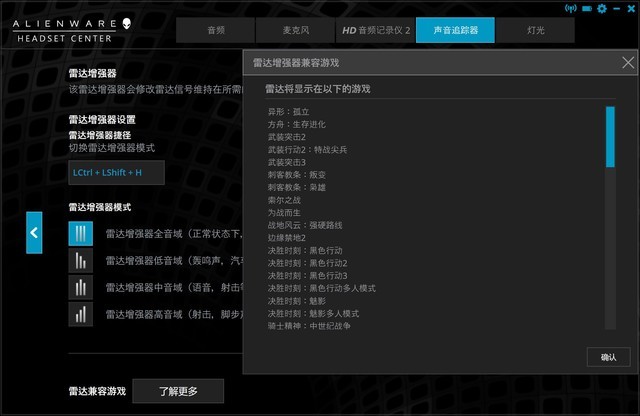The height and width of the screenshot is (416, 640).
Task: Click the game entry 武装突击3
Action: 287,162
